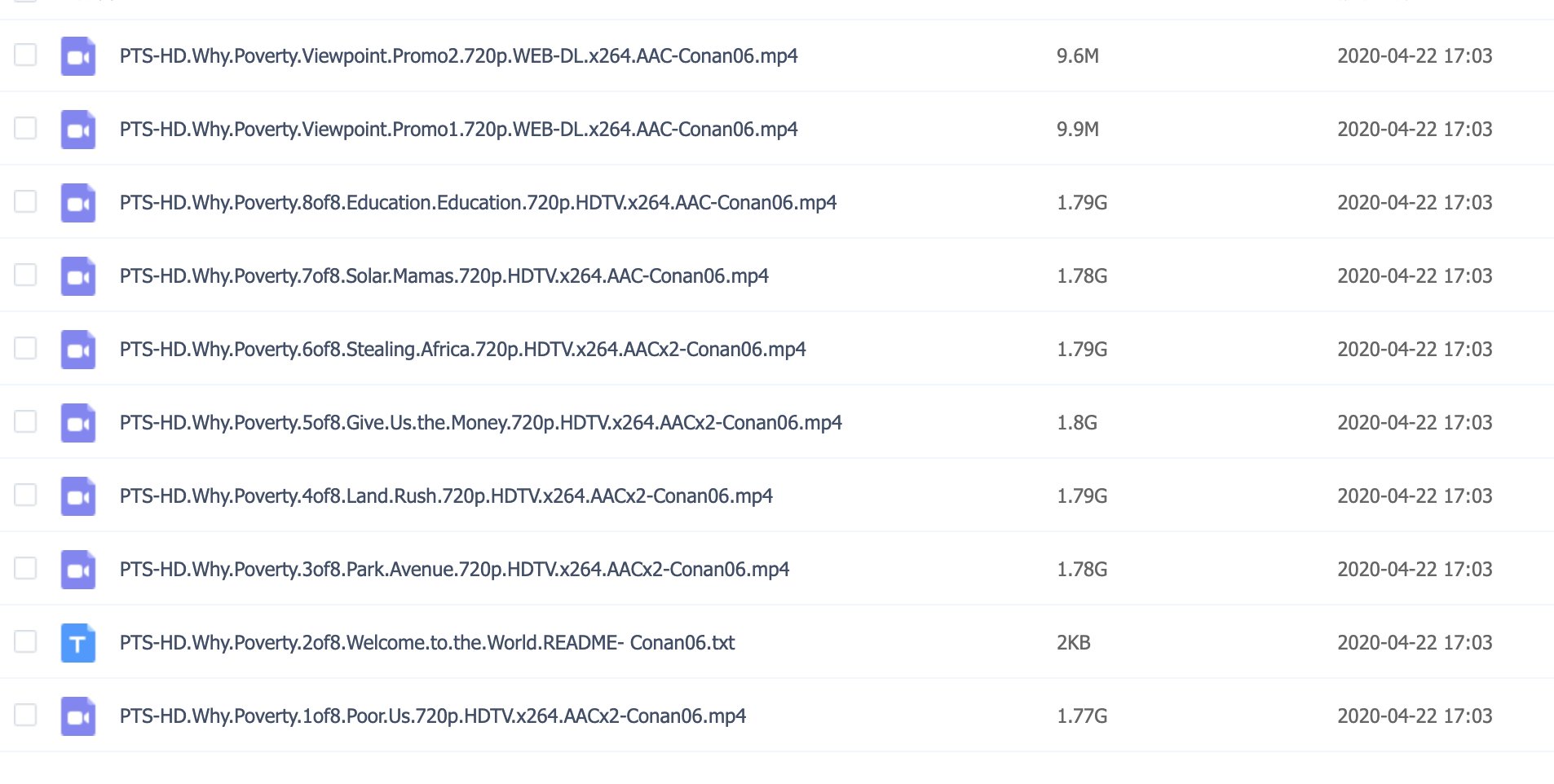Screen dimensions: 1554x784
Task: Click text file icon for README txt
Action: (x=78, y=643)
